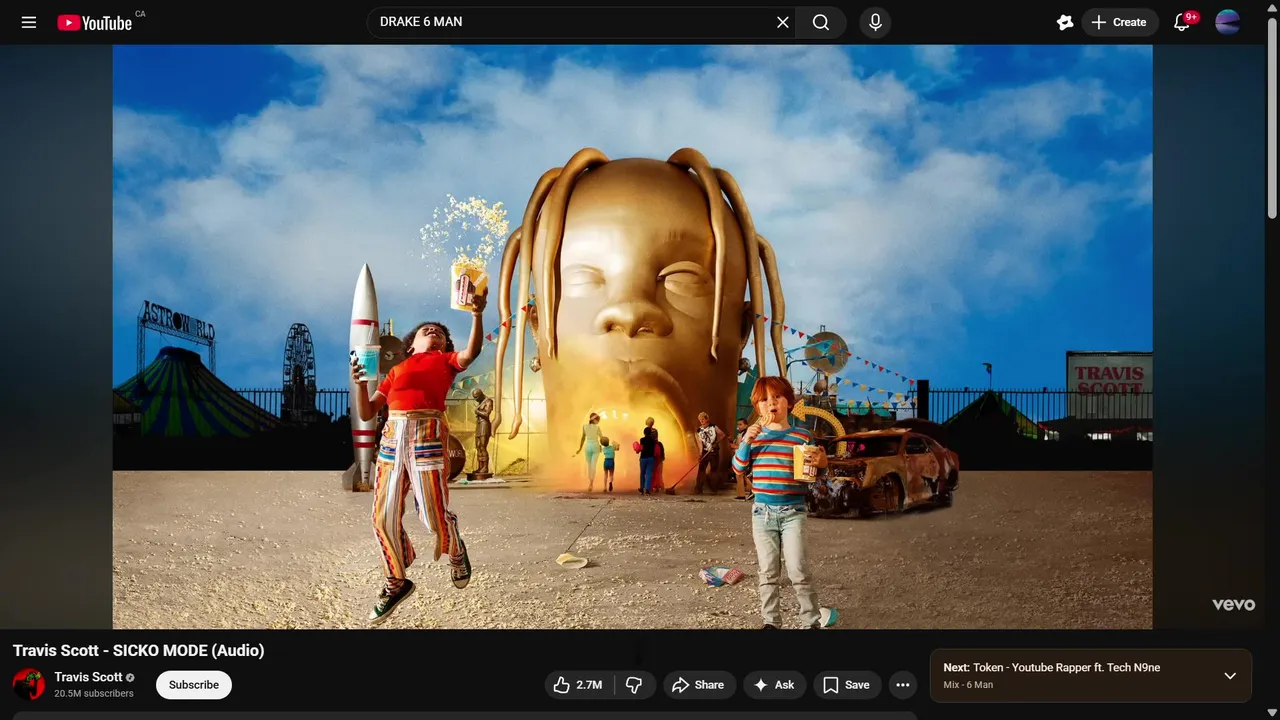Click the video player to pause

pyautogui.click(x=632, y=337)
